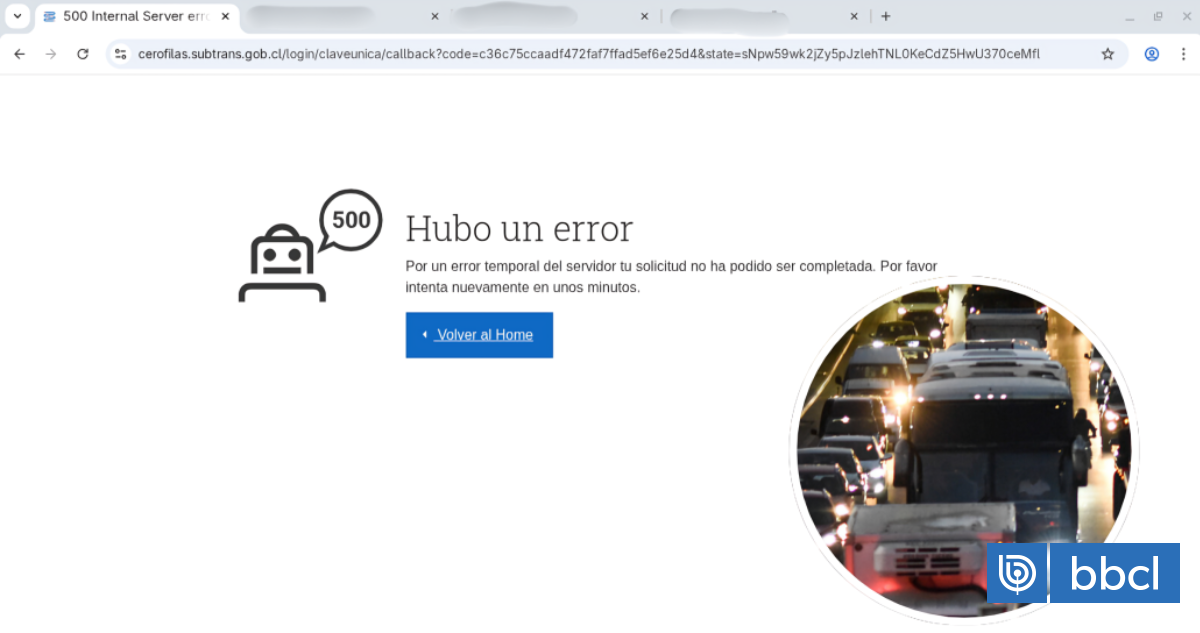Click the cerofilas.subtrans.gob.cl address bar
The width and height of the screenshot is (1200, 633).
pos(588,54)
